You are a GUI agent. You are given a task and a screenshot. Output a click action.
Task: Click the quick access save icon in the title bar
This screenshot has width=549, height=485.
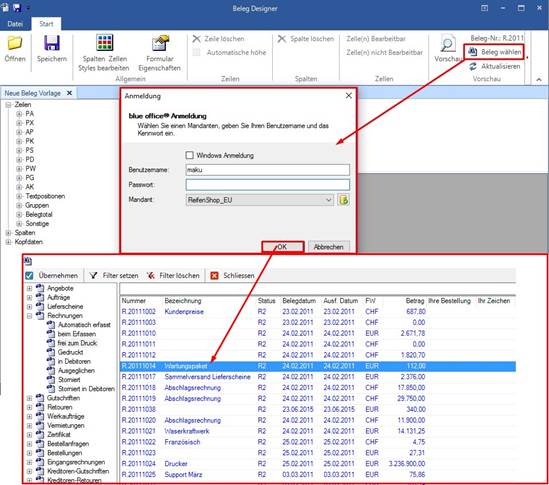pyautogui.click(x=16, y=7)
